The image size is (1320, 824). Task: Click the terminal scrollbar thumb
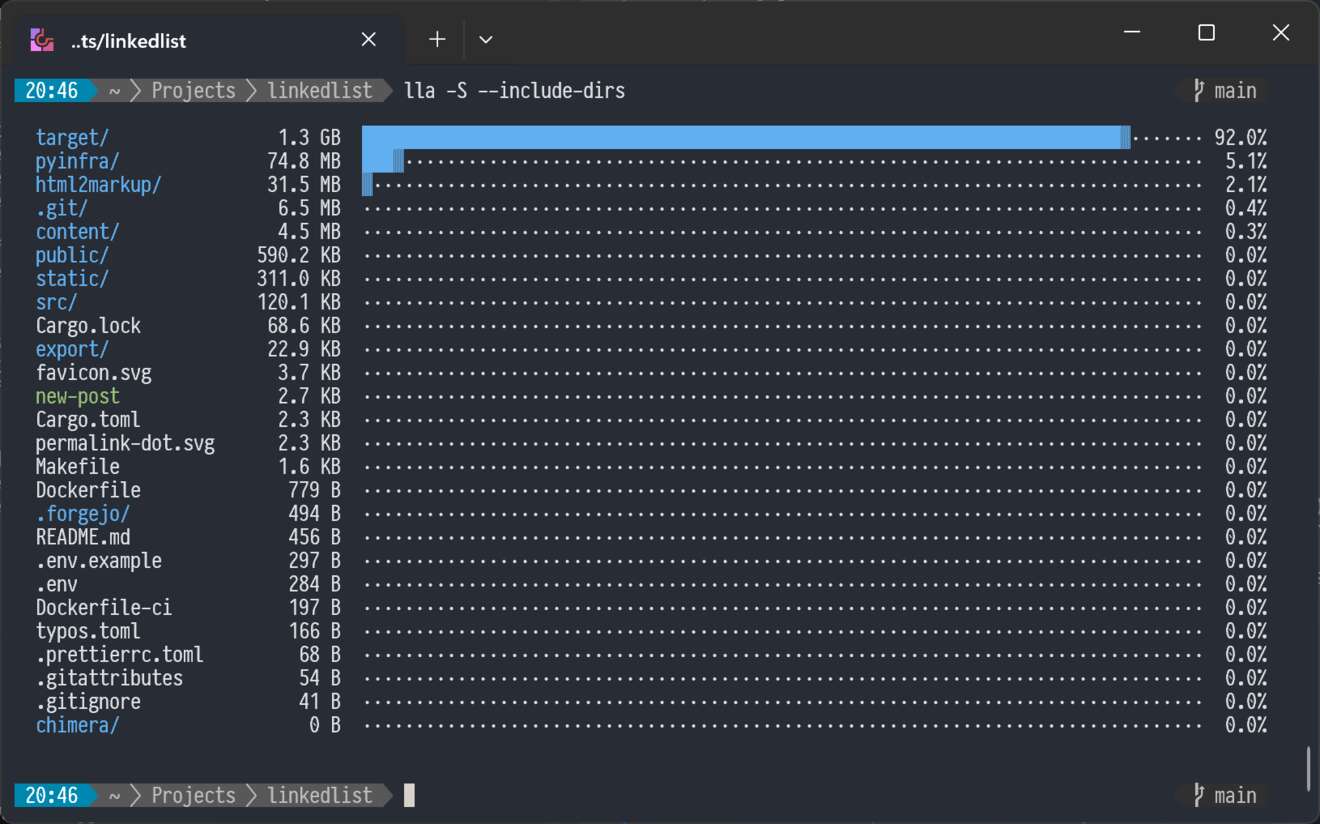click(1309, 767)
